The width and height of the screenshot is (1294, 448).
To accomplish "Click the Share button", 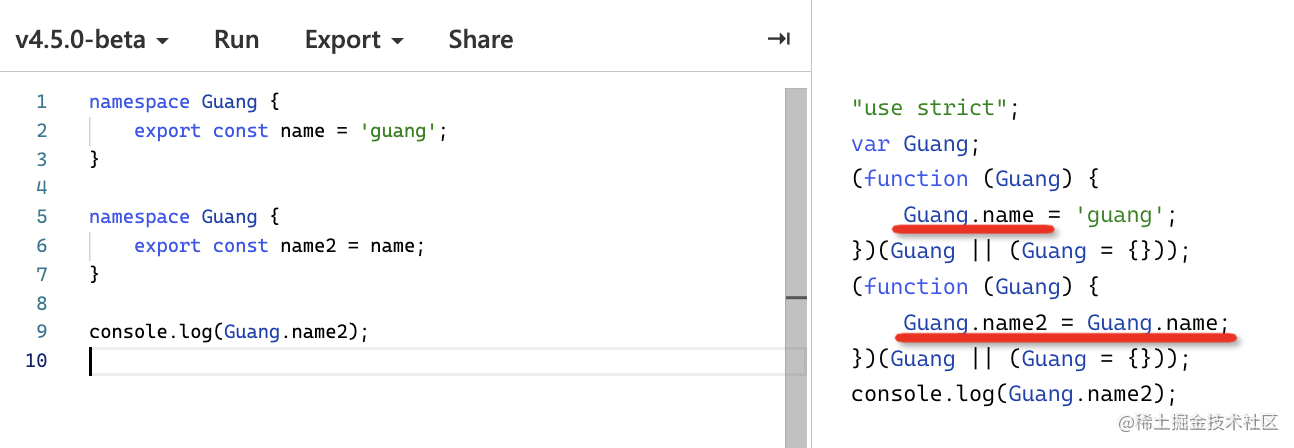I will pos(480,40).
